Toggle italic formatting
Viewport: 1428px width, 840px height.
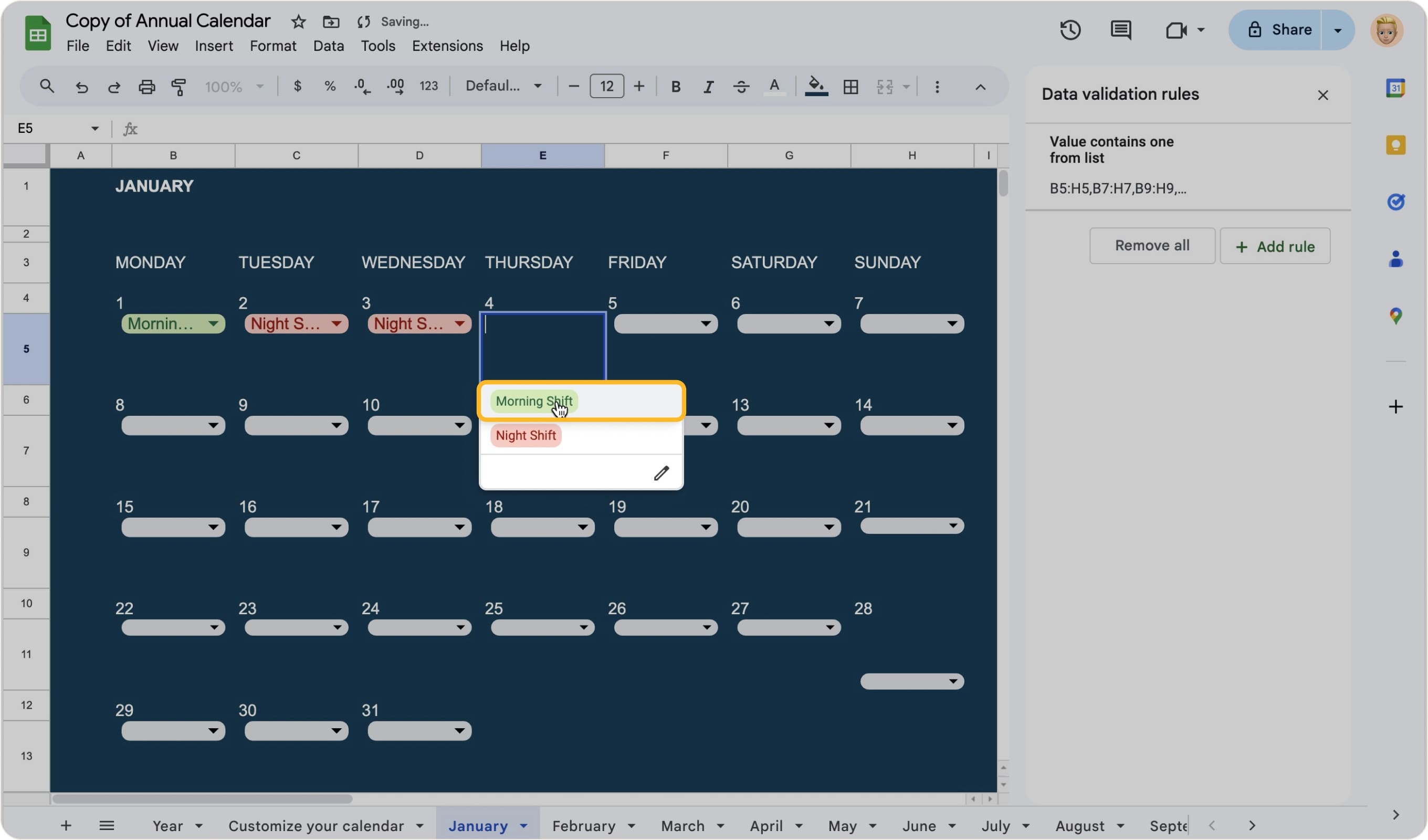pos(708,86)
